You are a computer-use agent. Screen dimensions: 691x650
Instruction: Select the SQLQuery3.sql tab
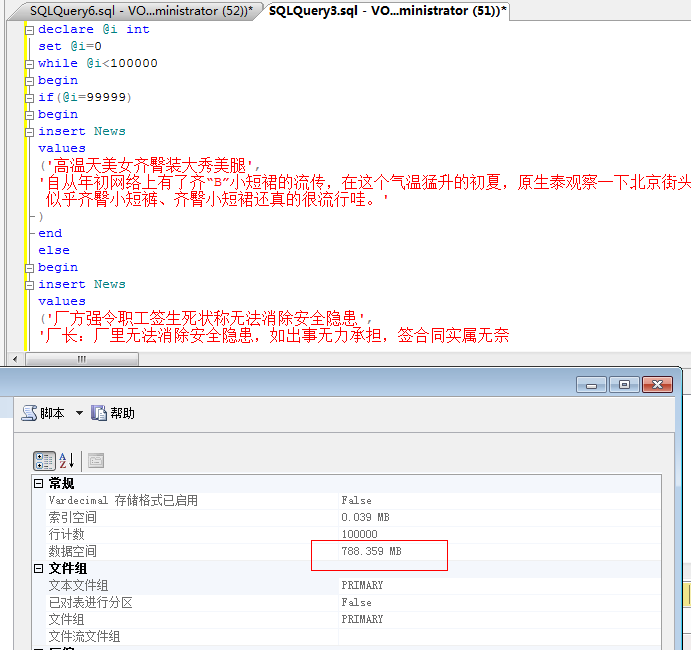[388, 11]
